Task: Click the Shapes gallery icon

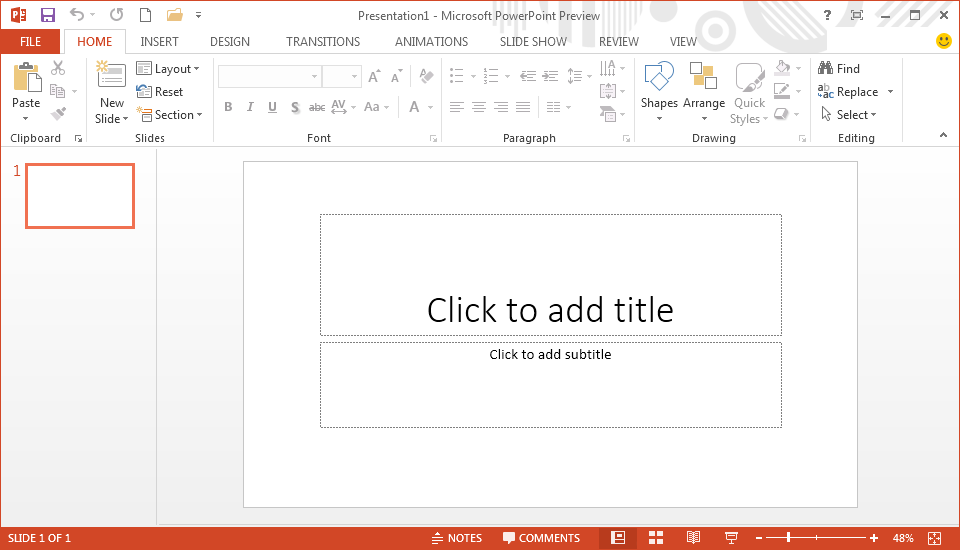Action: pyautogui.click(x=659, y=76)
